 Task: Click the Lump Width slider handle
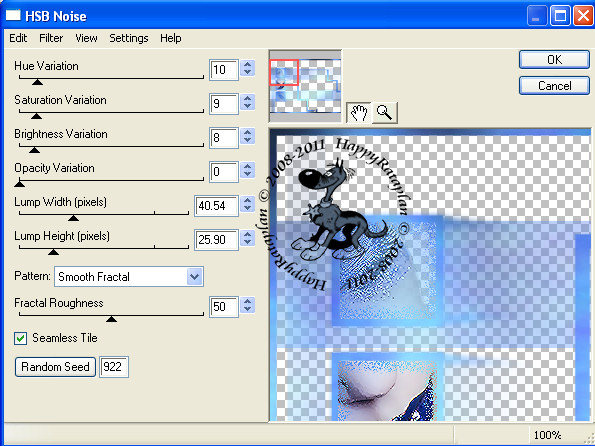tap(73, 218)
